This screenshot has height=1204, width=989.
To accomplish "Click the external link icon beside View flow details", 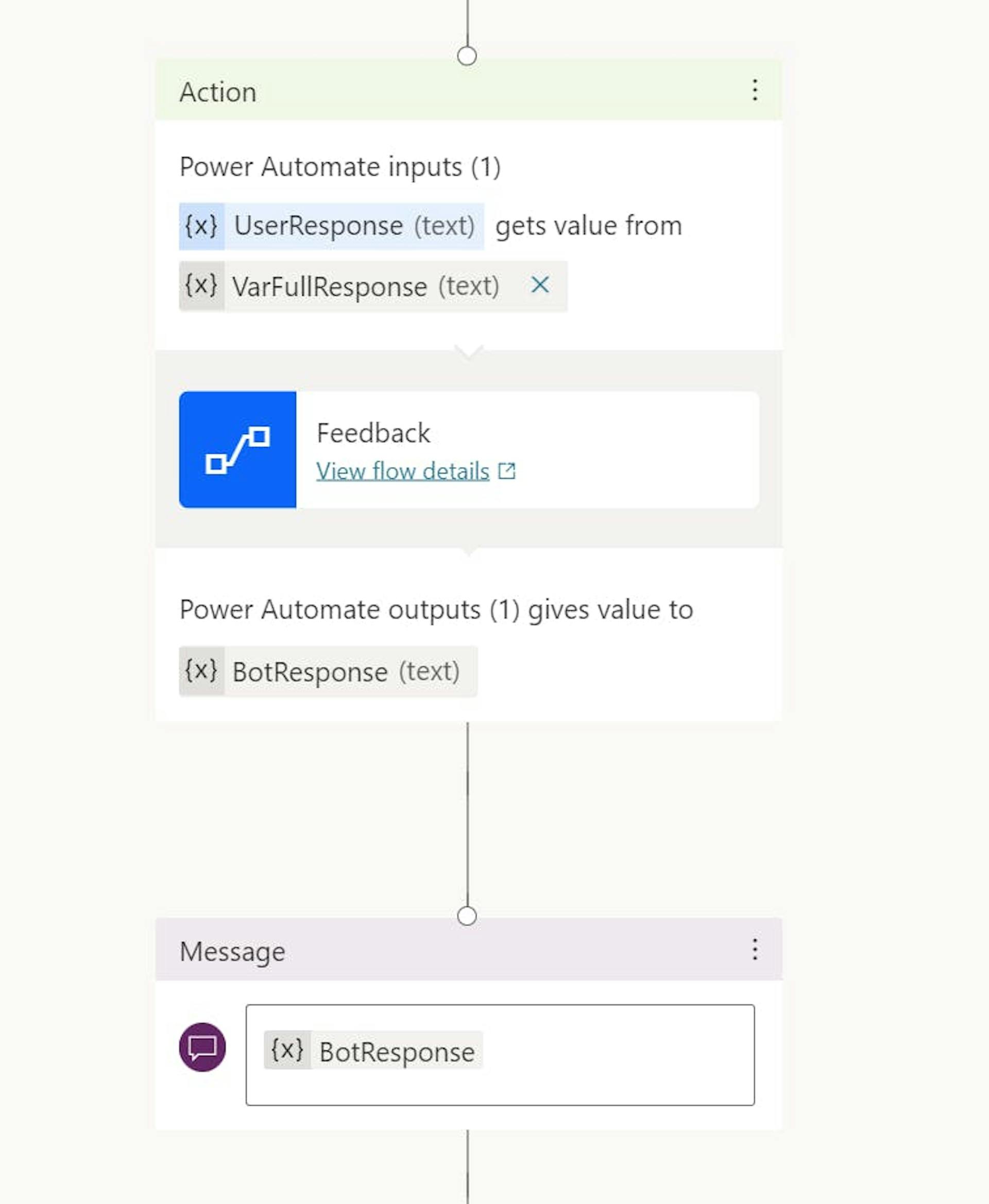I will [507, 471].
